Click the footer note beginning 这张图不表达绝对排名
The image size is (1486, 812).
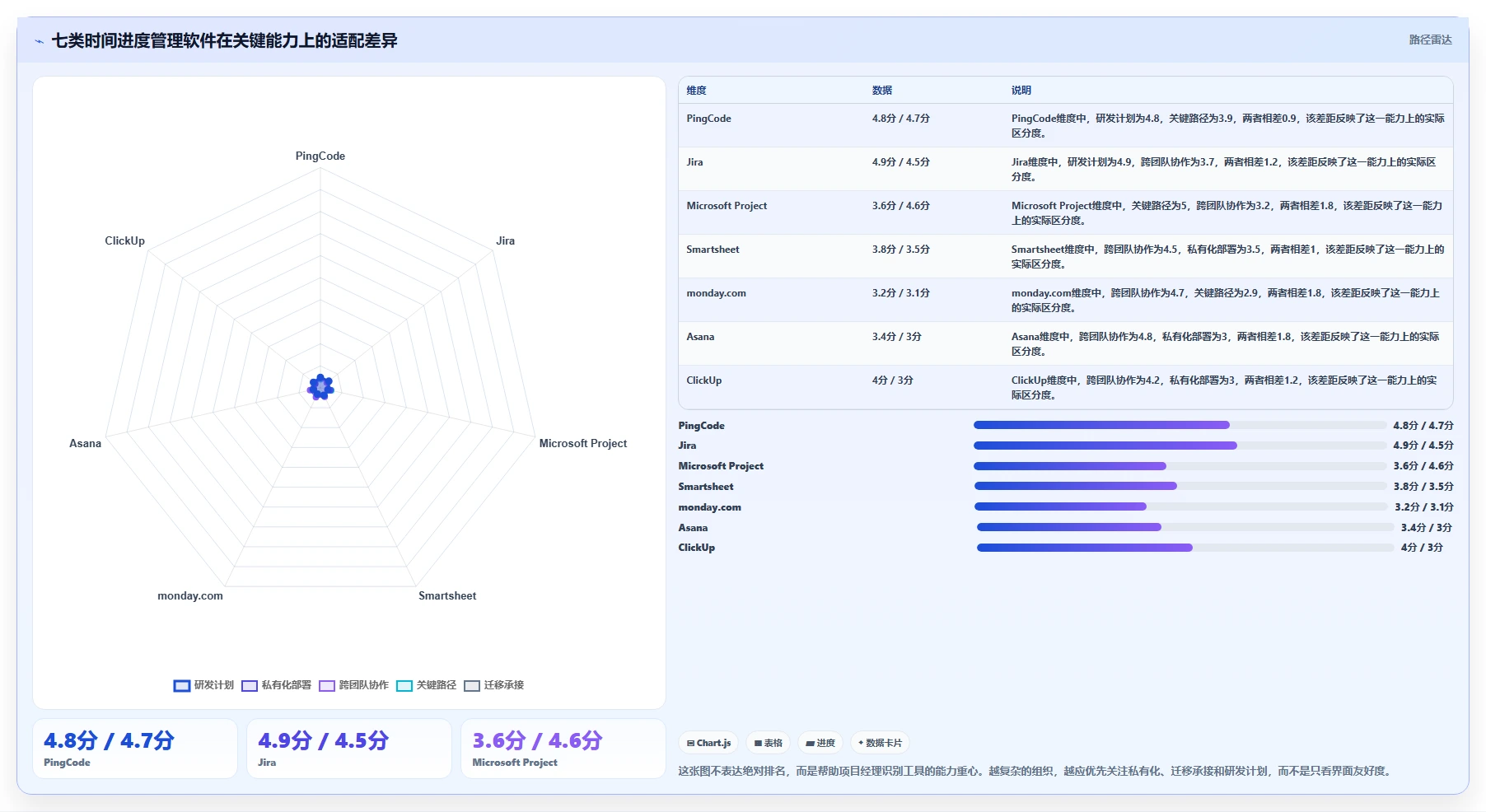(x=1036, y=771)
